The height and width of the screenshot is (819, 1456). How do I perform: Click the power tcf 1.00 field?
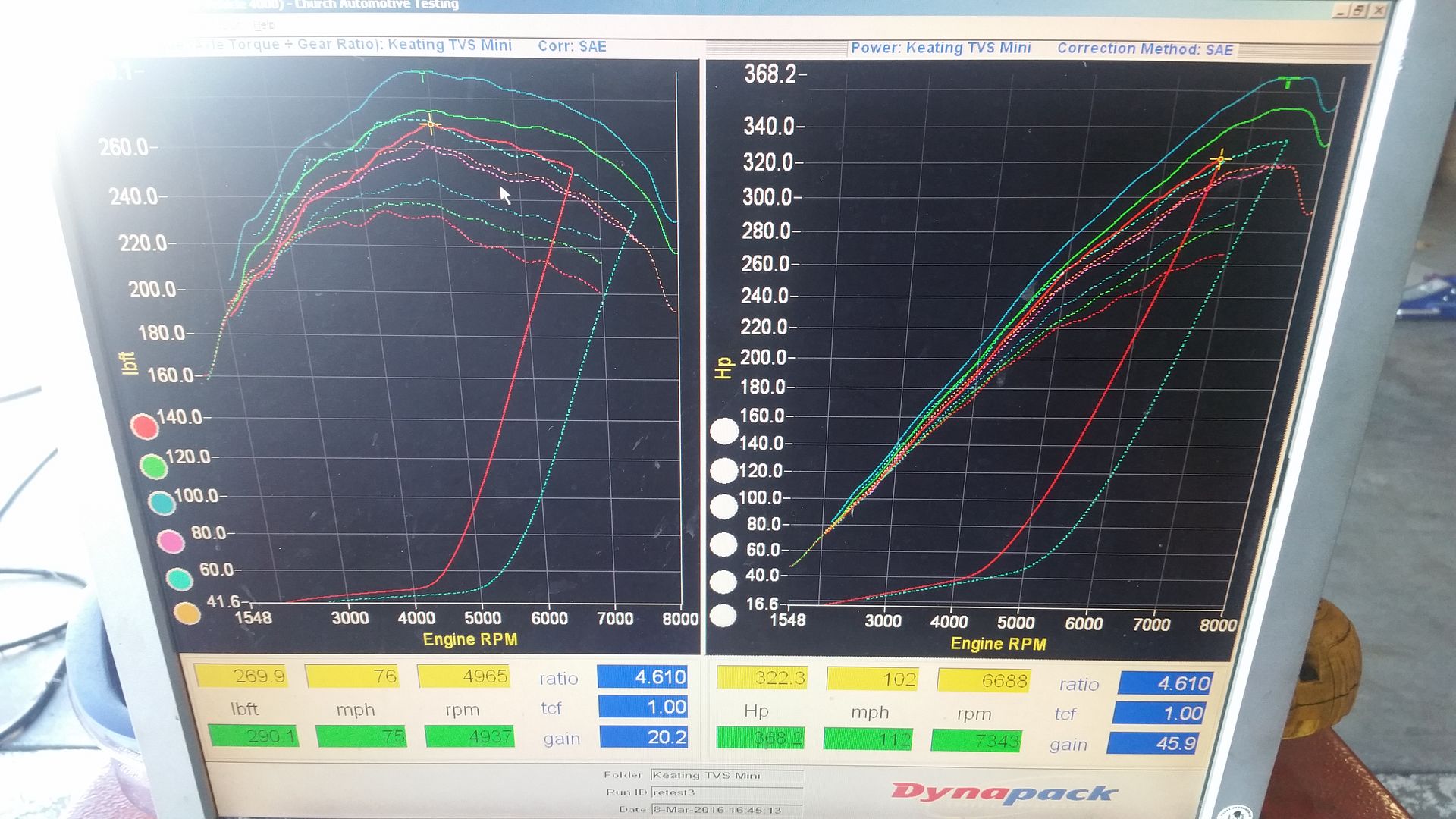1159,714
